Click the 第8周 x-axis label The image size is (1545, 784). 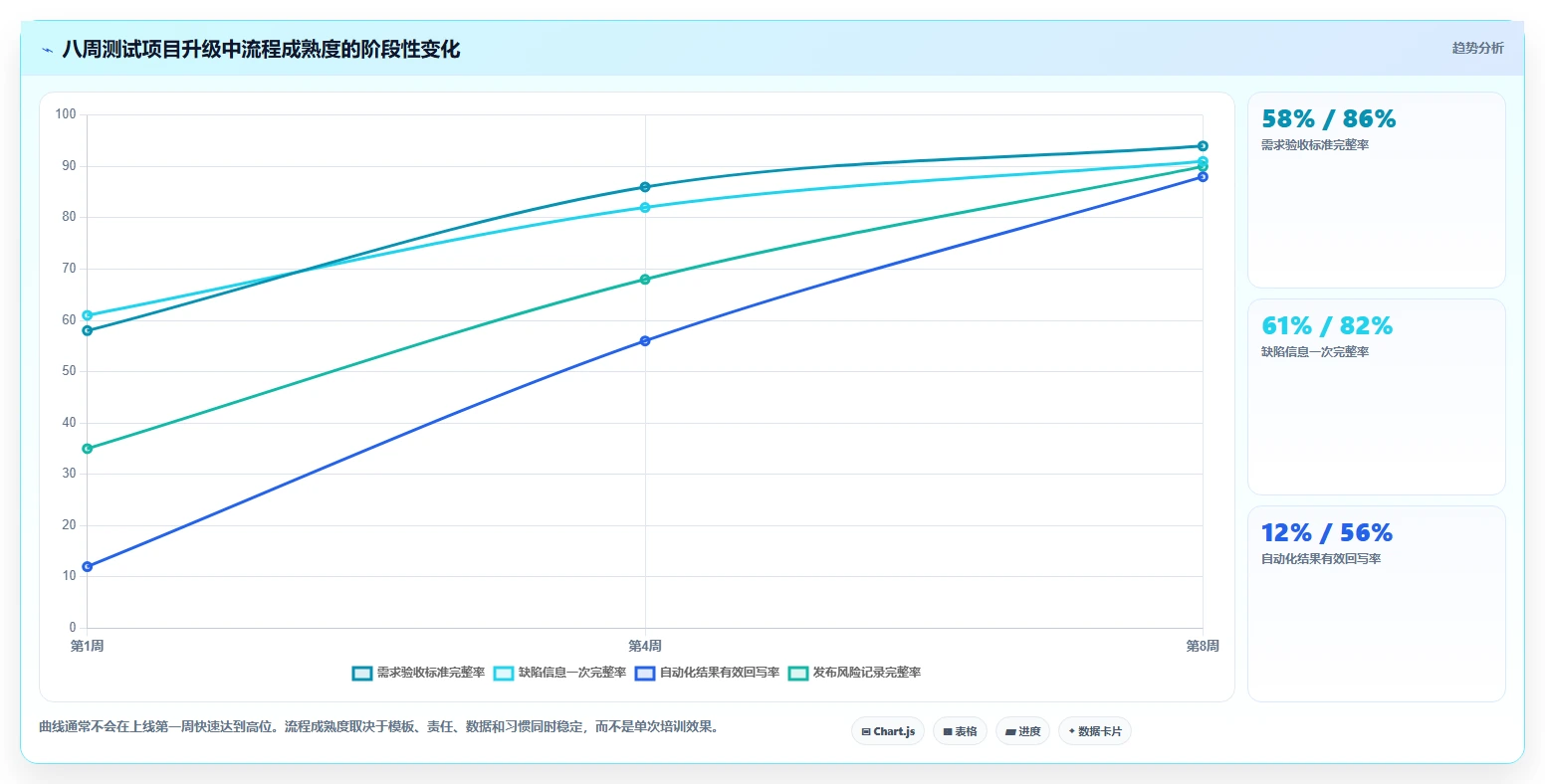1203,647
